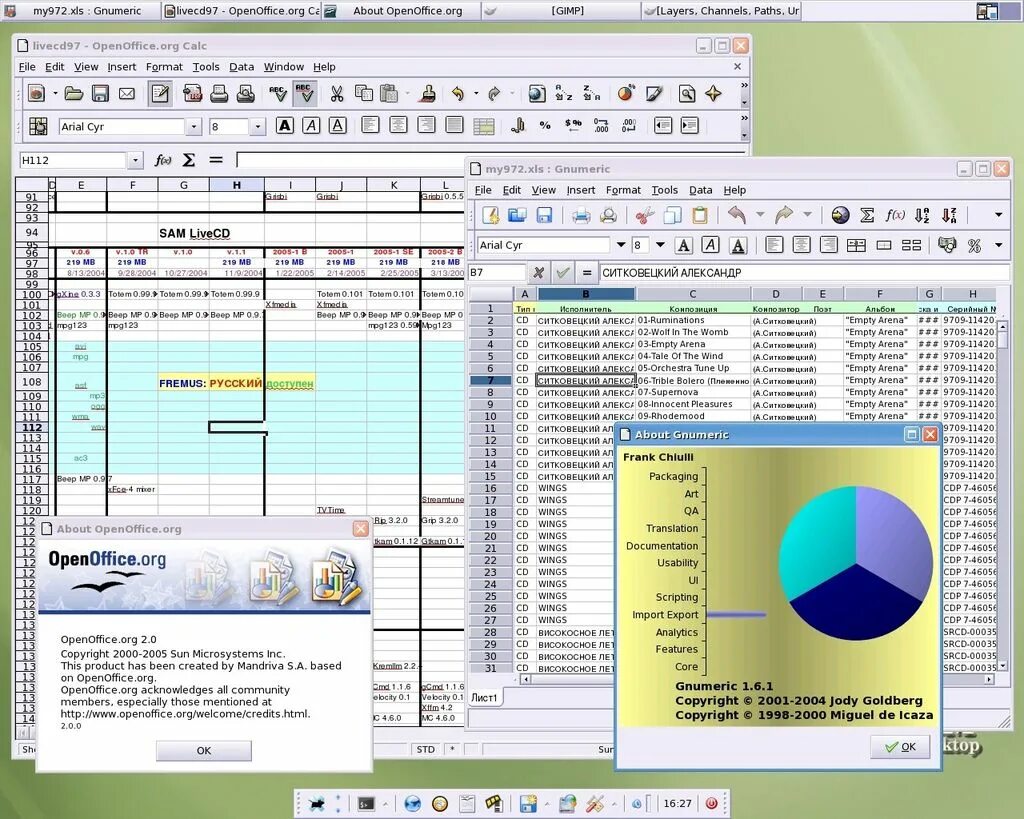Click the Cut scissors icon in Calc
This screenshot has width=1024, height=819.
(337, 94)
